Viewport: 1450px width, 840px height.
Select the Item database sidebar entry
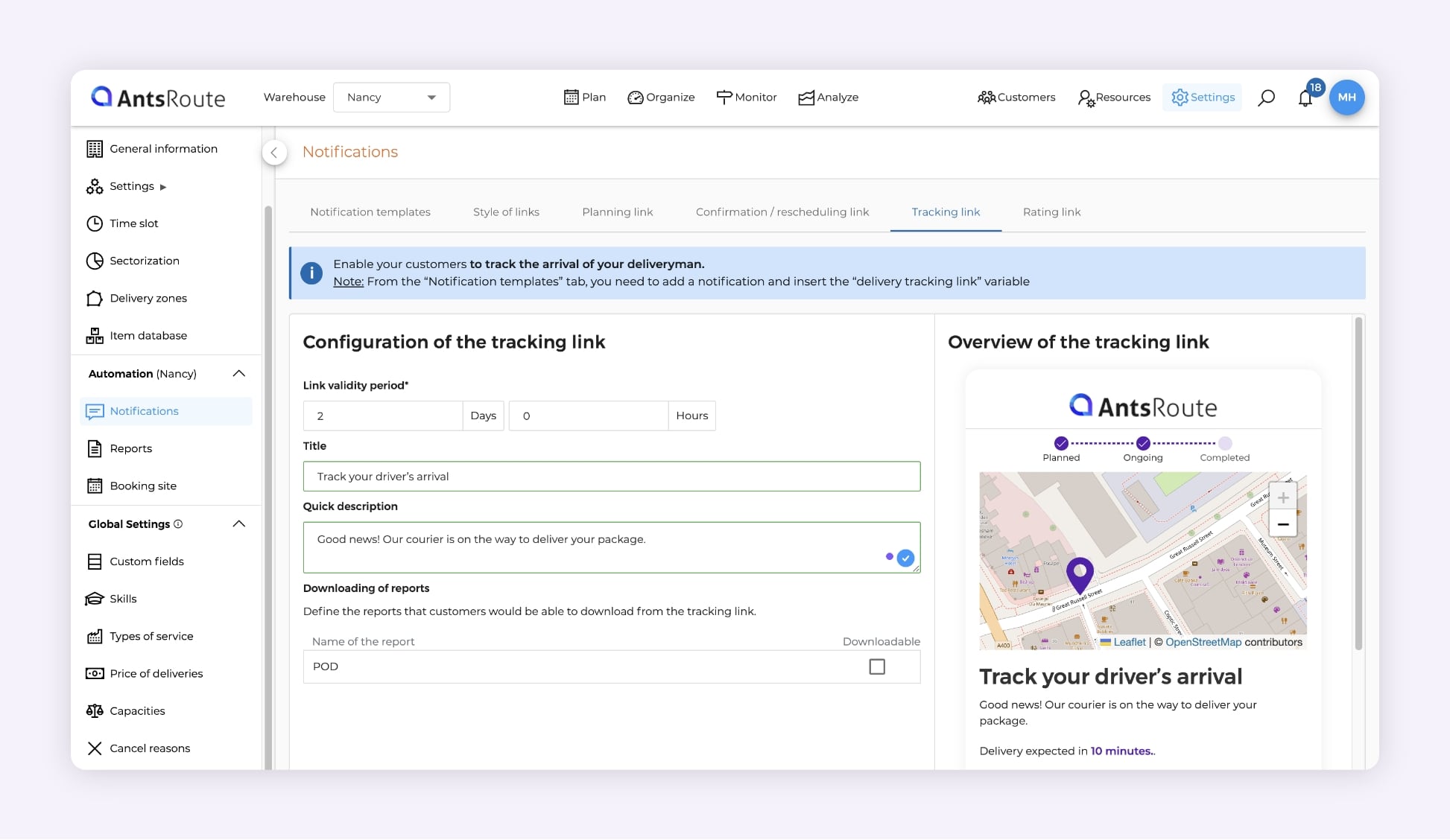point(148,335)
